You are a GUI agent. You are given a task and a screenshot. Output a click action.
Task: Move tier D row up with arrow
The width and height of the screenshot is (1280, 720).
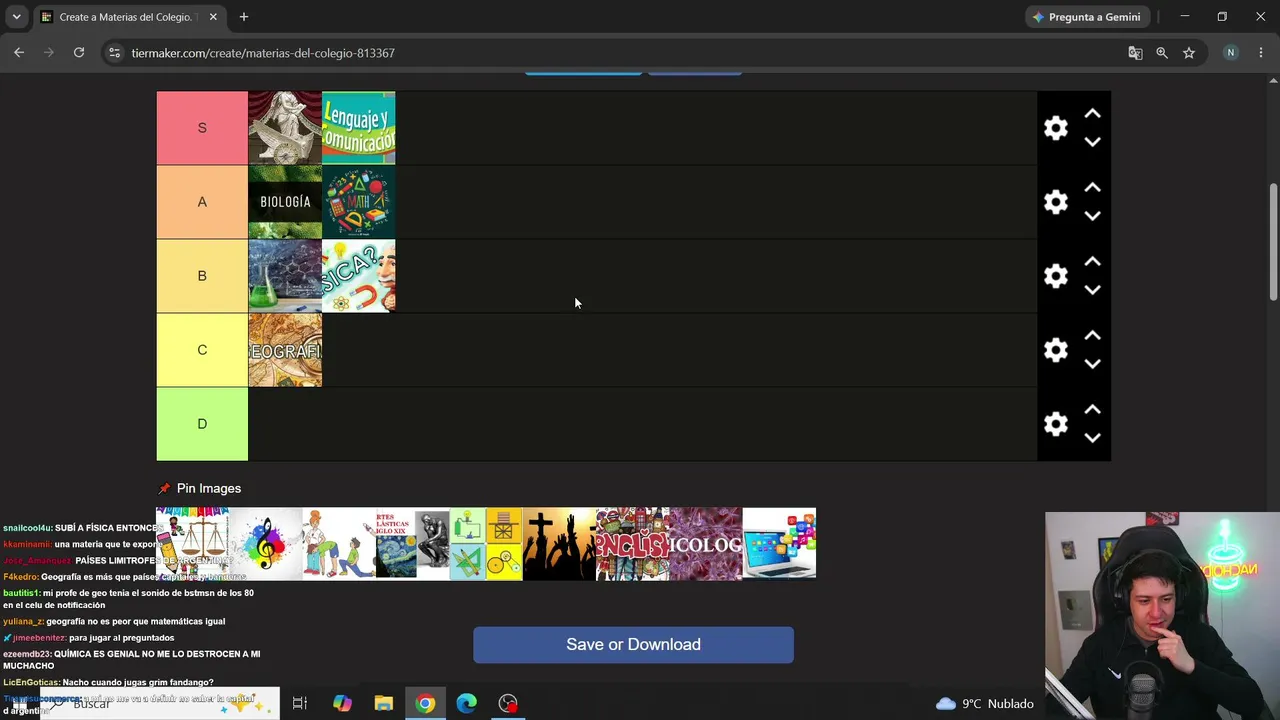tap(1093, 410)
